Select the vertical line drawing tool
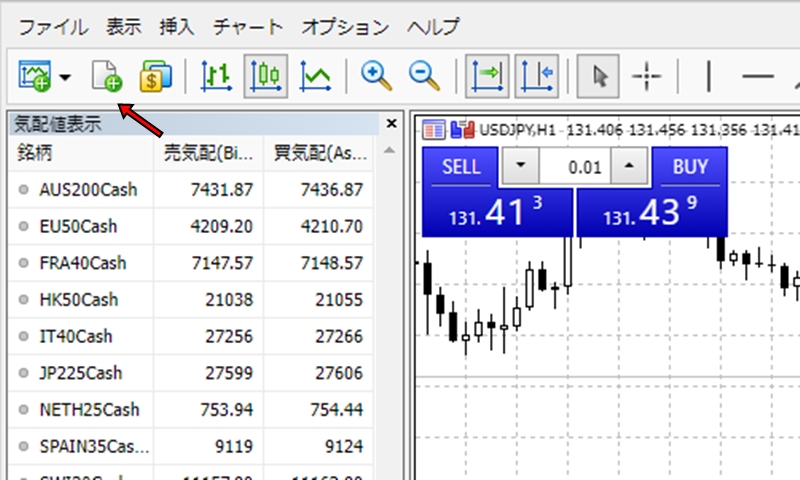This screenshot has height=480, width=800. (x=709, y=77)
